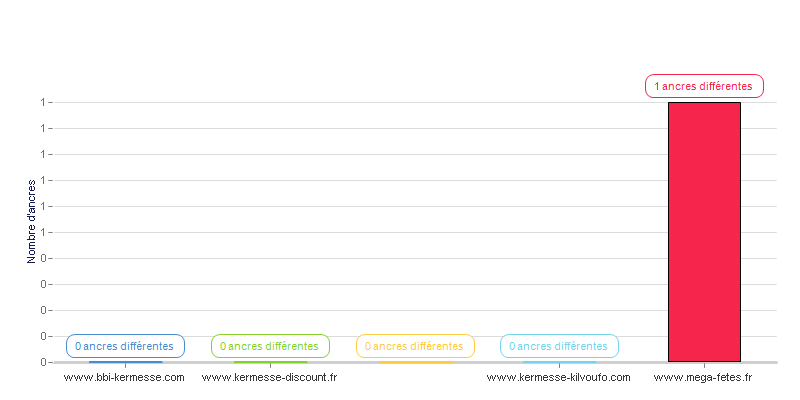
Task: Click the yellow bar with no site label
Action: pyautogui.click(x=415, y=362)
